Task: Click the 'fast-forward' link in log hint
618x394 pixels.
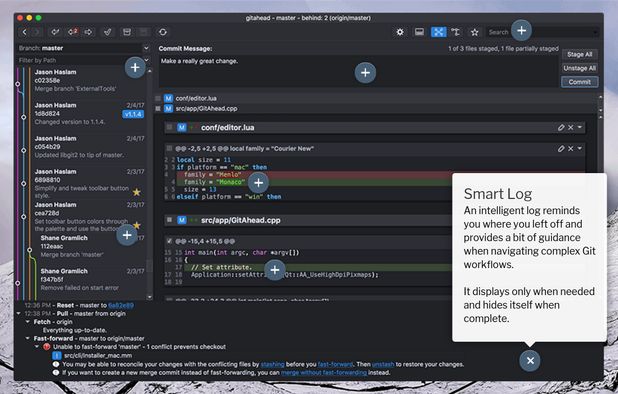Action: click(335, 364)
